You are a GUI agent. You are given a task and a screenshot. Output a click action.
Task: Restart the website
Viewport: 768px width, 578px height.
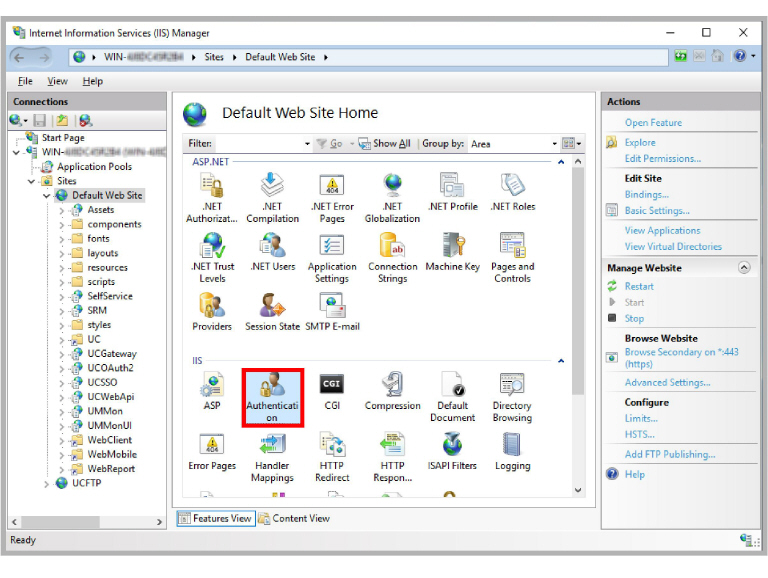click(x=639, y=286)
